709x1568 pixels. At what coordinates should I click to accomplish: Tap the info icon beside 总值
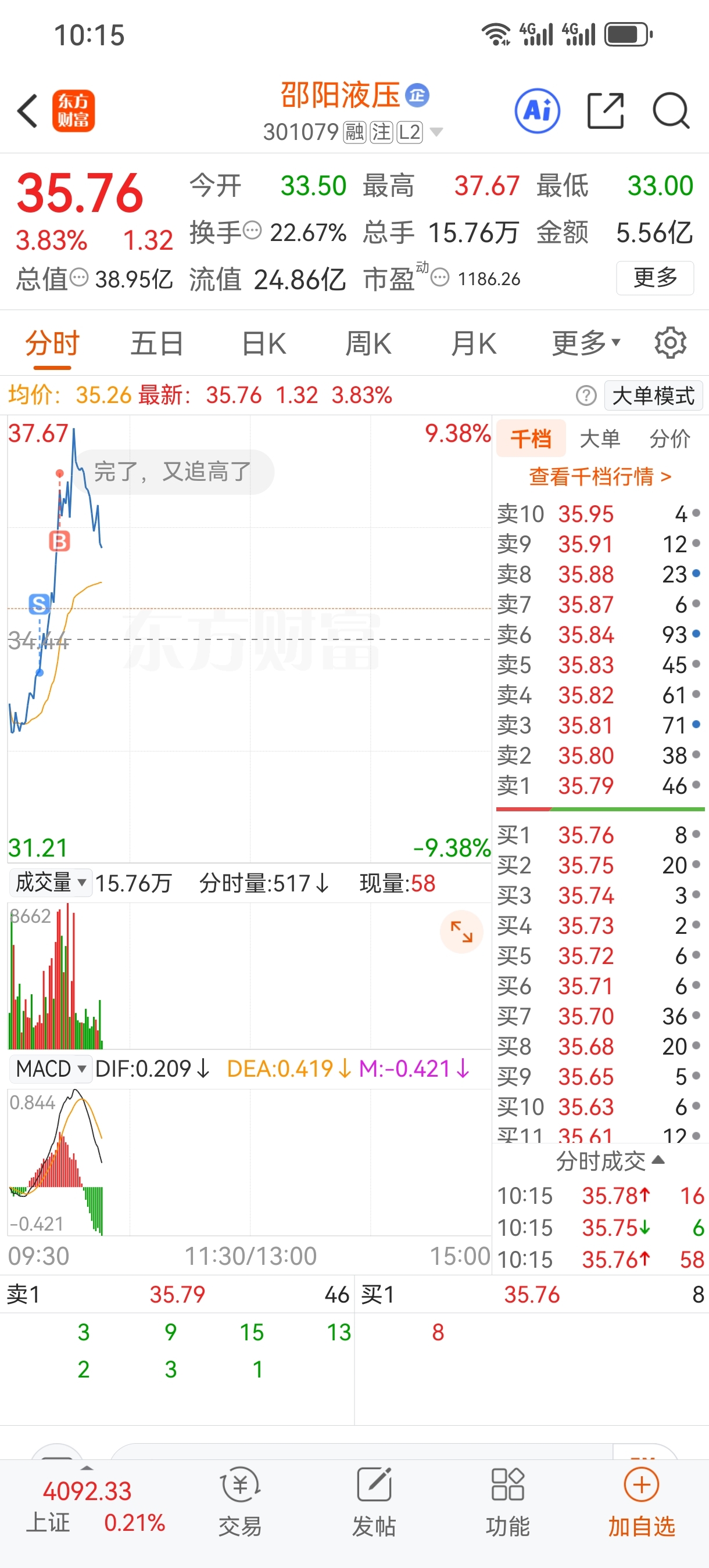click(79, 278)
